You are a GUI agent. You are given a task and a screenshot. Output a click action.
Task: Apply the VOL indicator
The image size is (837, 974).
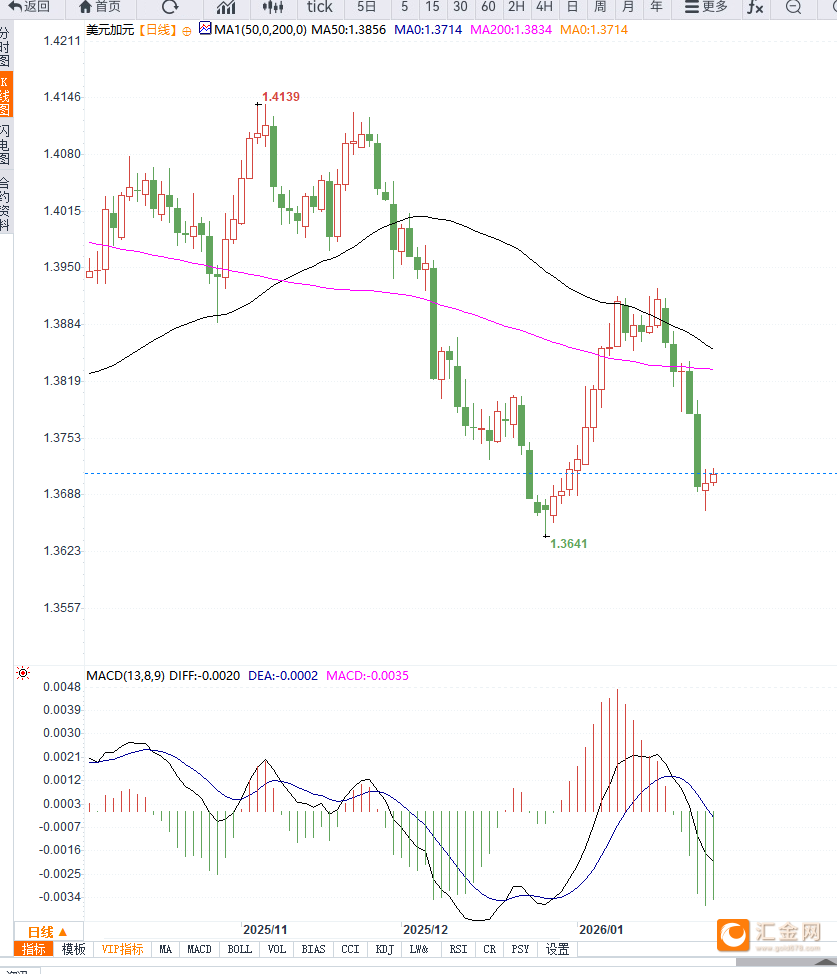pos(277,949)
